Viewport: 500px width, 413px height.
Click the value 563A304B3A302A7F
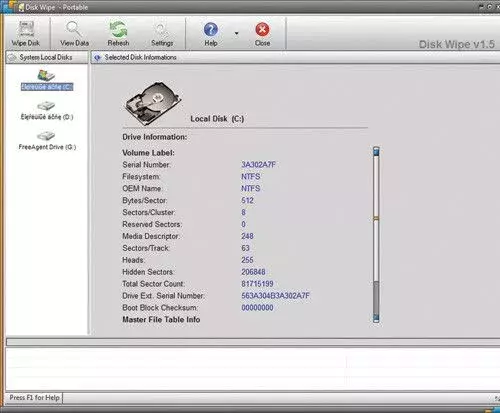(276, 296)
